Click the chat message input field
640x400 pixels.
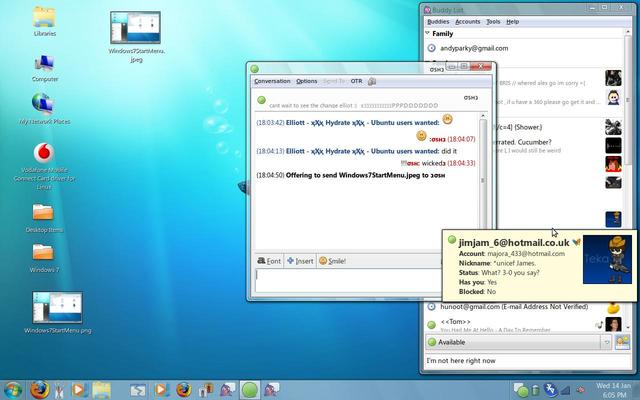coord(348,280)
